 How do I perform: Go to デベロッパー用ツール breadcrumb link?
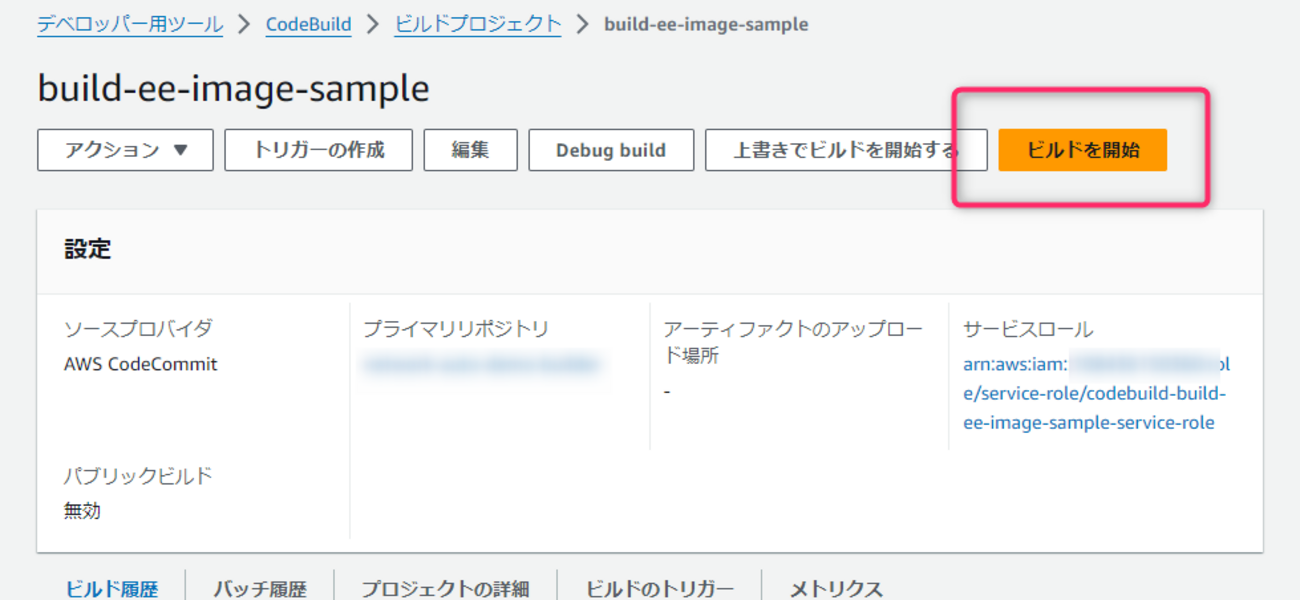pos(130,24)
